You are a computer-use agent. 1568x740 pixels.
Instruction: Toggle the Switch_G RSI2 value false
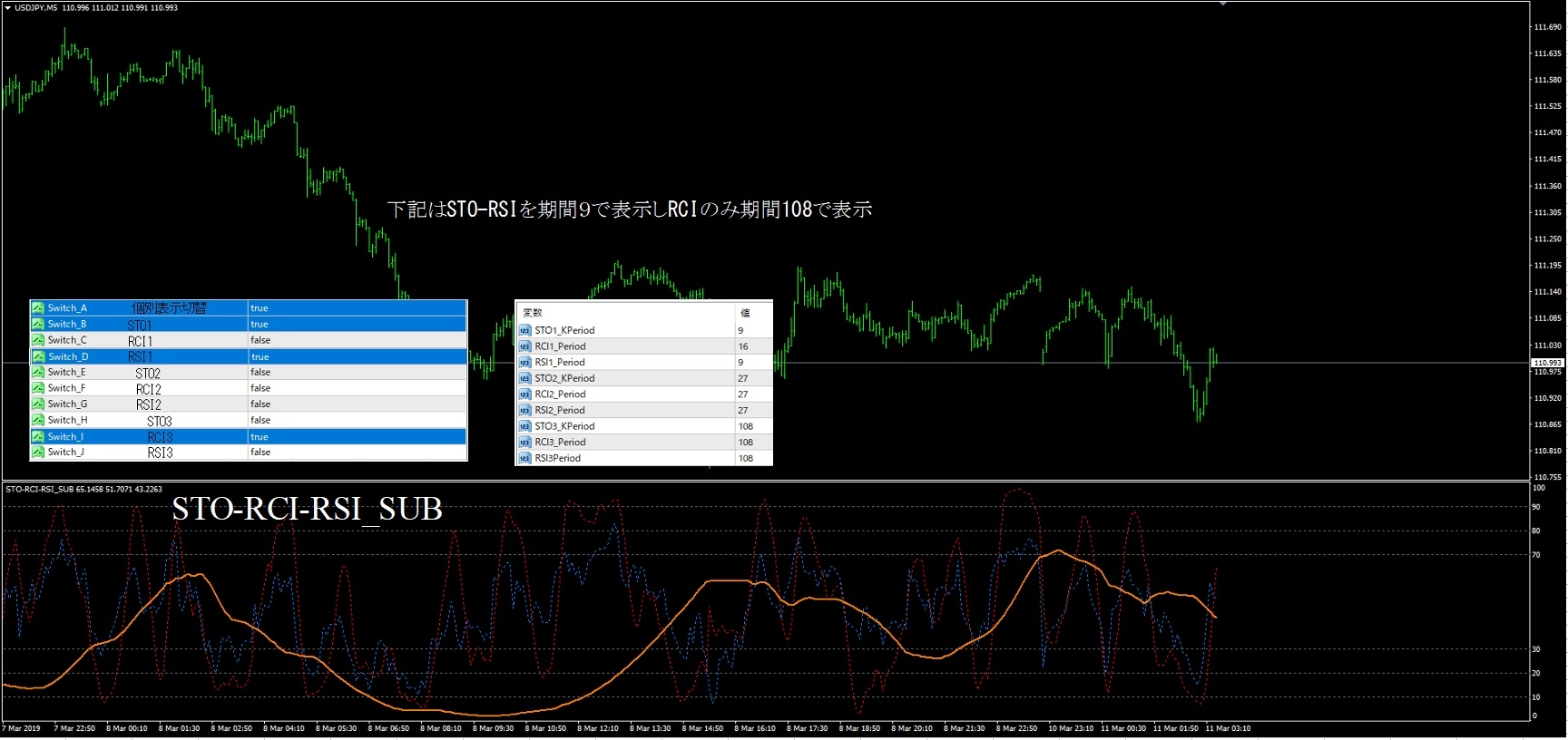pyautogui.click(x=260, y=404)
